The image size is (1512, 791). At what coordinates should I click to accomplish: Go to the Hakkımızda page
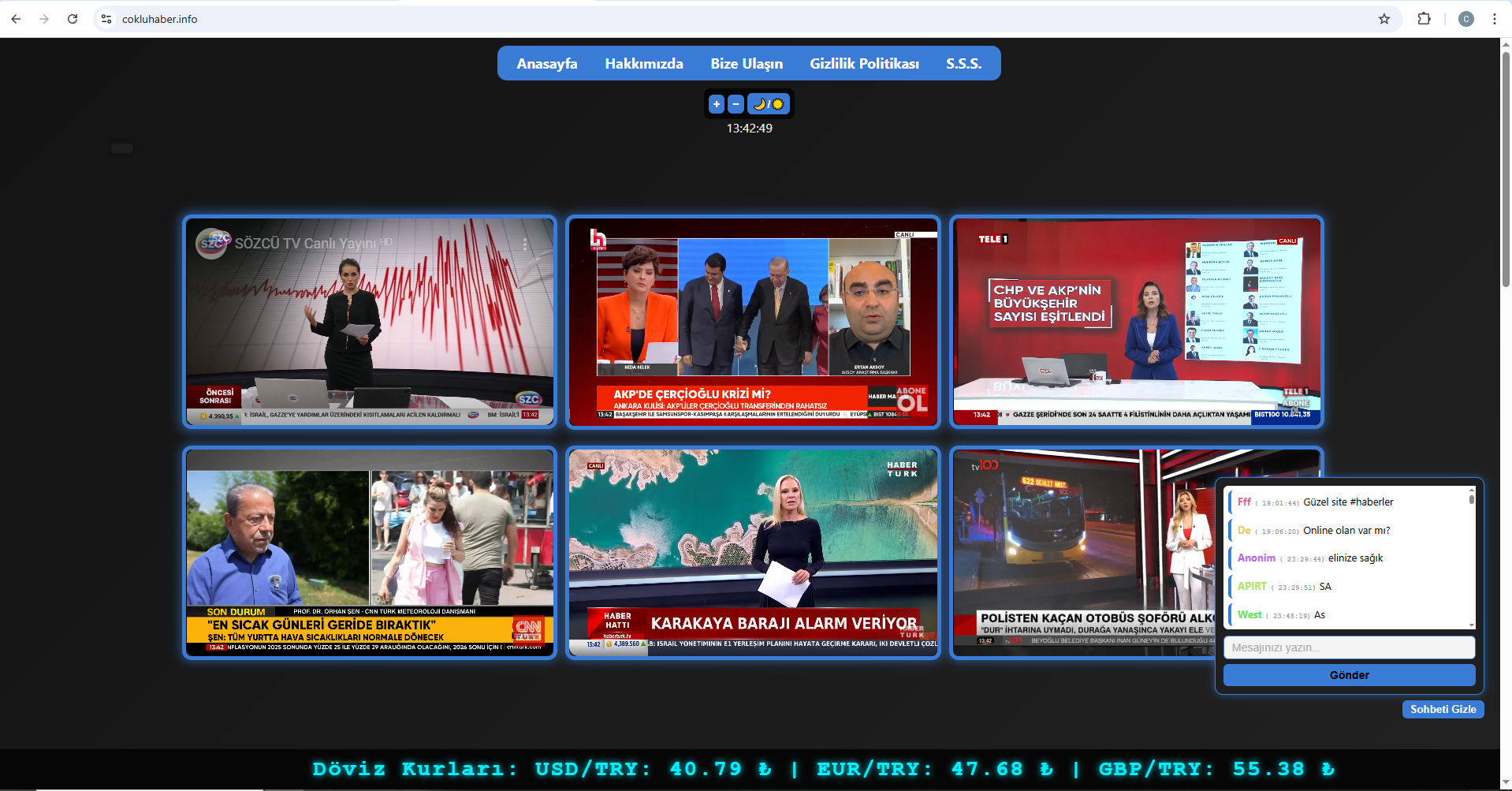644,64
